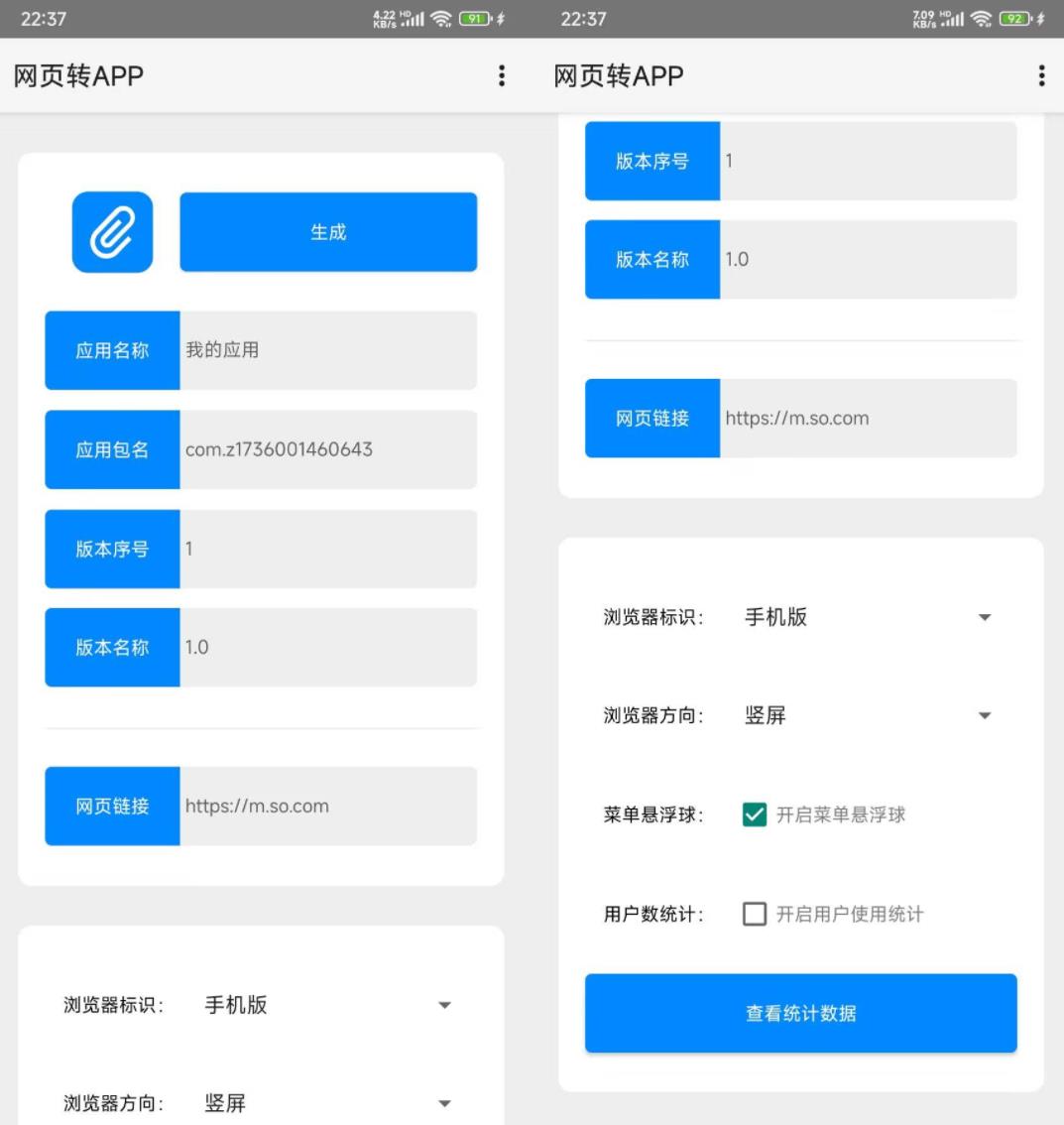The height and width of the screenshot is (1125, 1064).
Task: Tap the 版本名称 field on the right screen
Action: click(x=868, y=260)
